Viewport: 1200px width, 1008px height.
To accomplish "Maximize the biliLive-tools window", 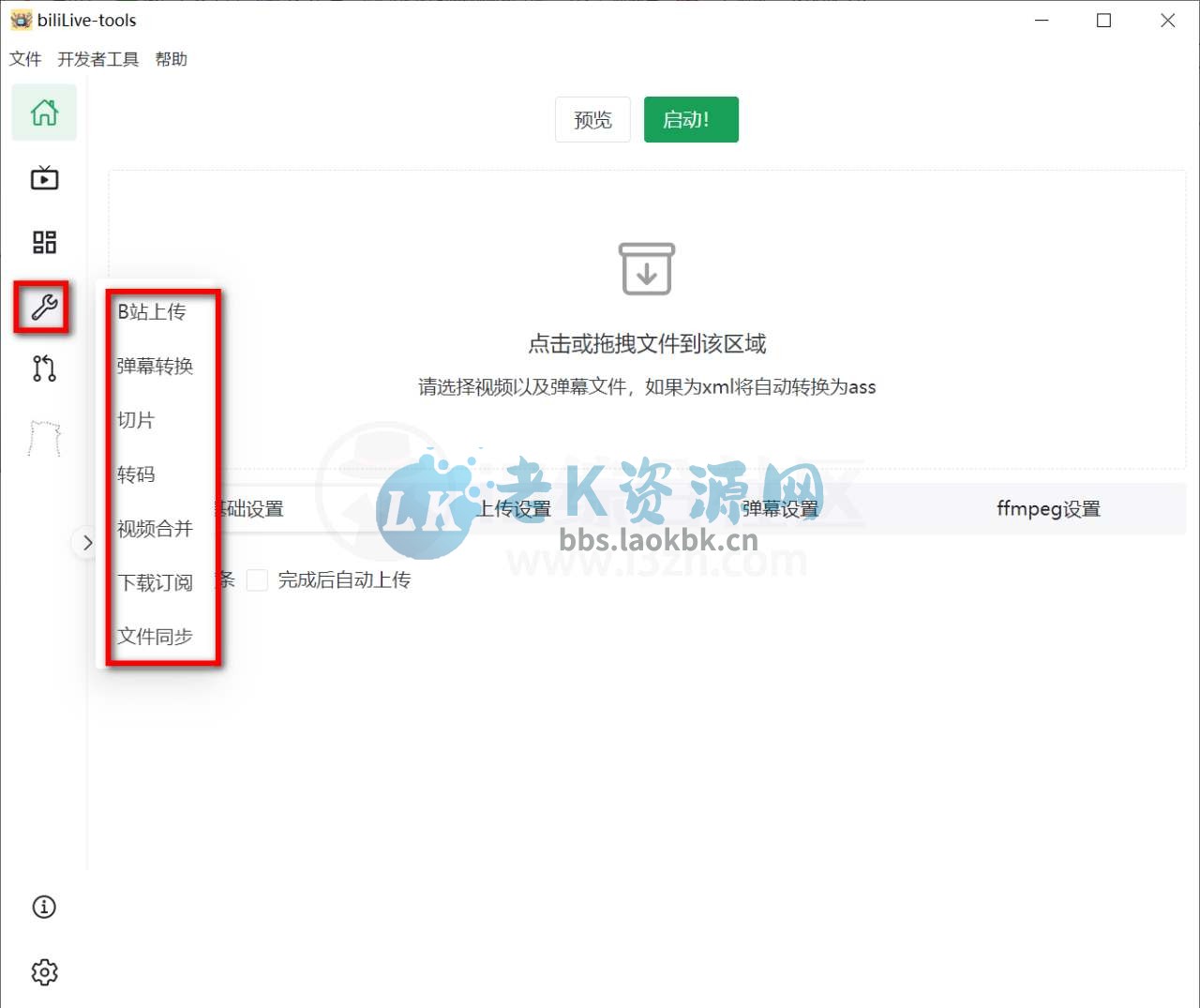I will 1103,21.
